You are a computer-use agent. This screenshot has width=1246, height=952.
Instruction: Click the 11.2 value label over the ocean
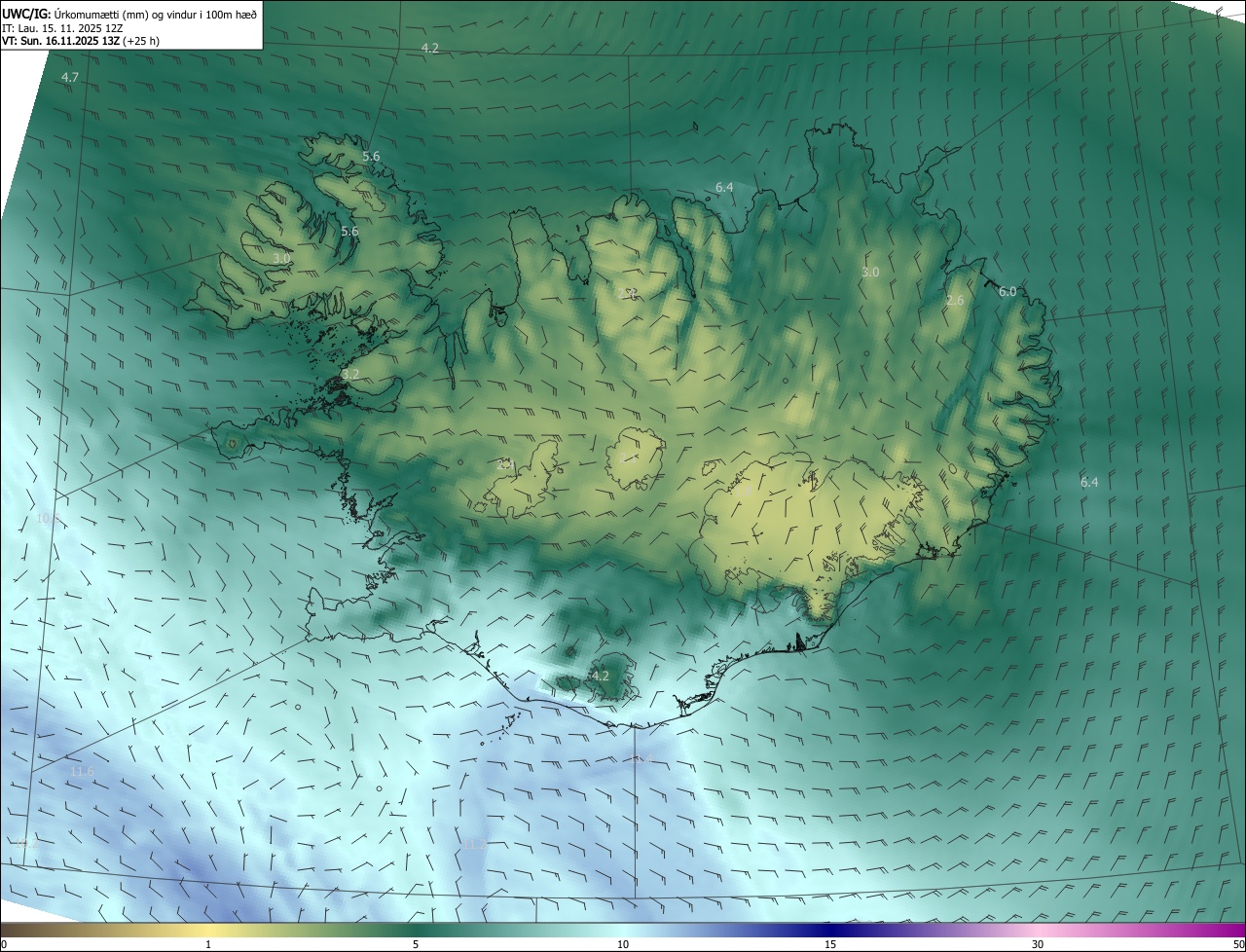pyautogui.click(x=474, y=844)
